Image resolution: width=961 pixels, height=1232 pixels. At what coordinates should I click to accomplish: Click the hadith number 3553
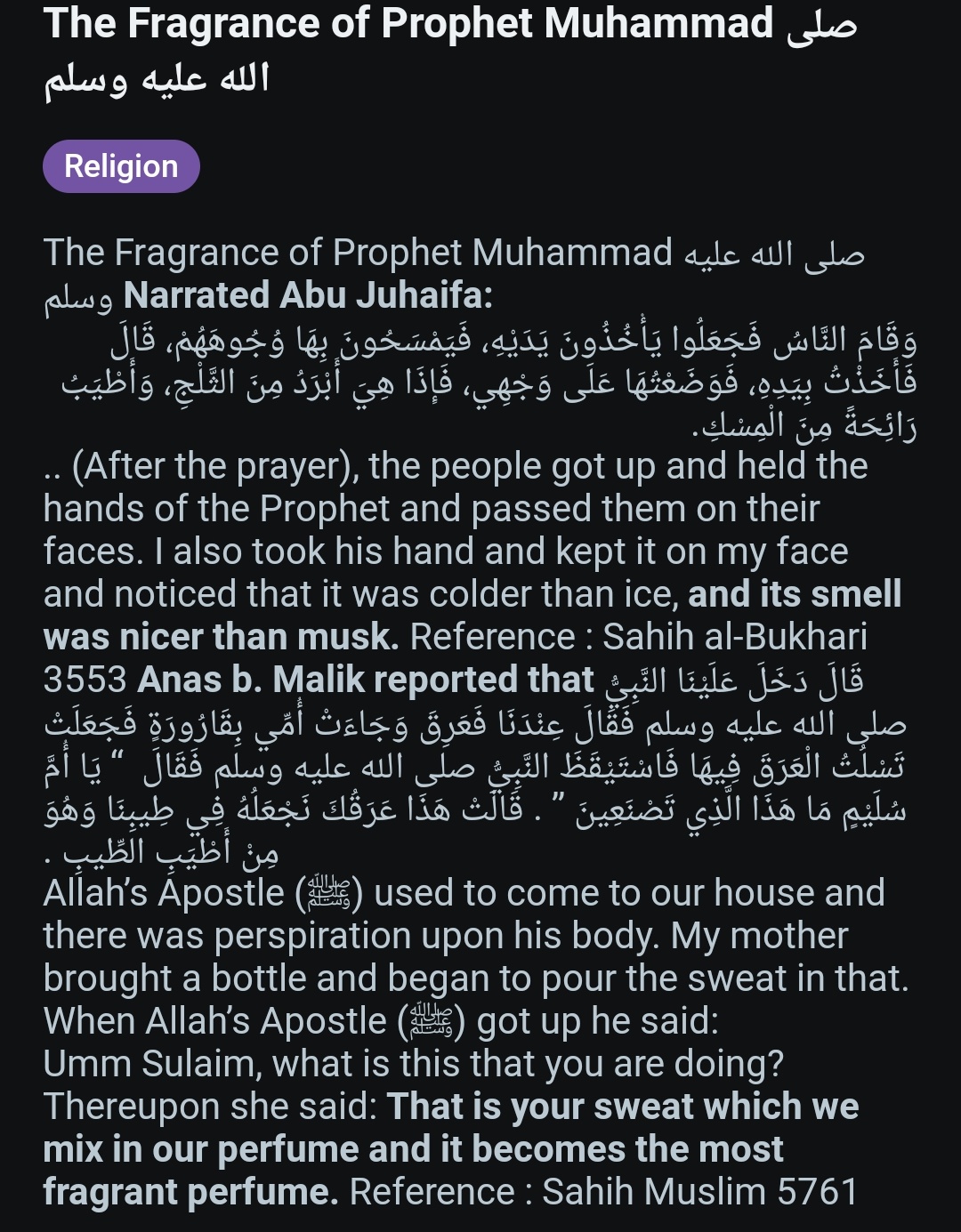coord(85,680)
